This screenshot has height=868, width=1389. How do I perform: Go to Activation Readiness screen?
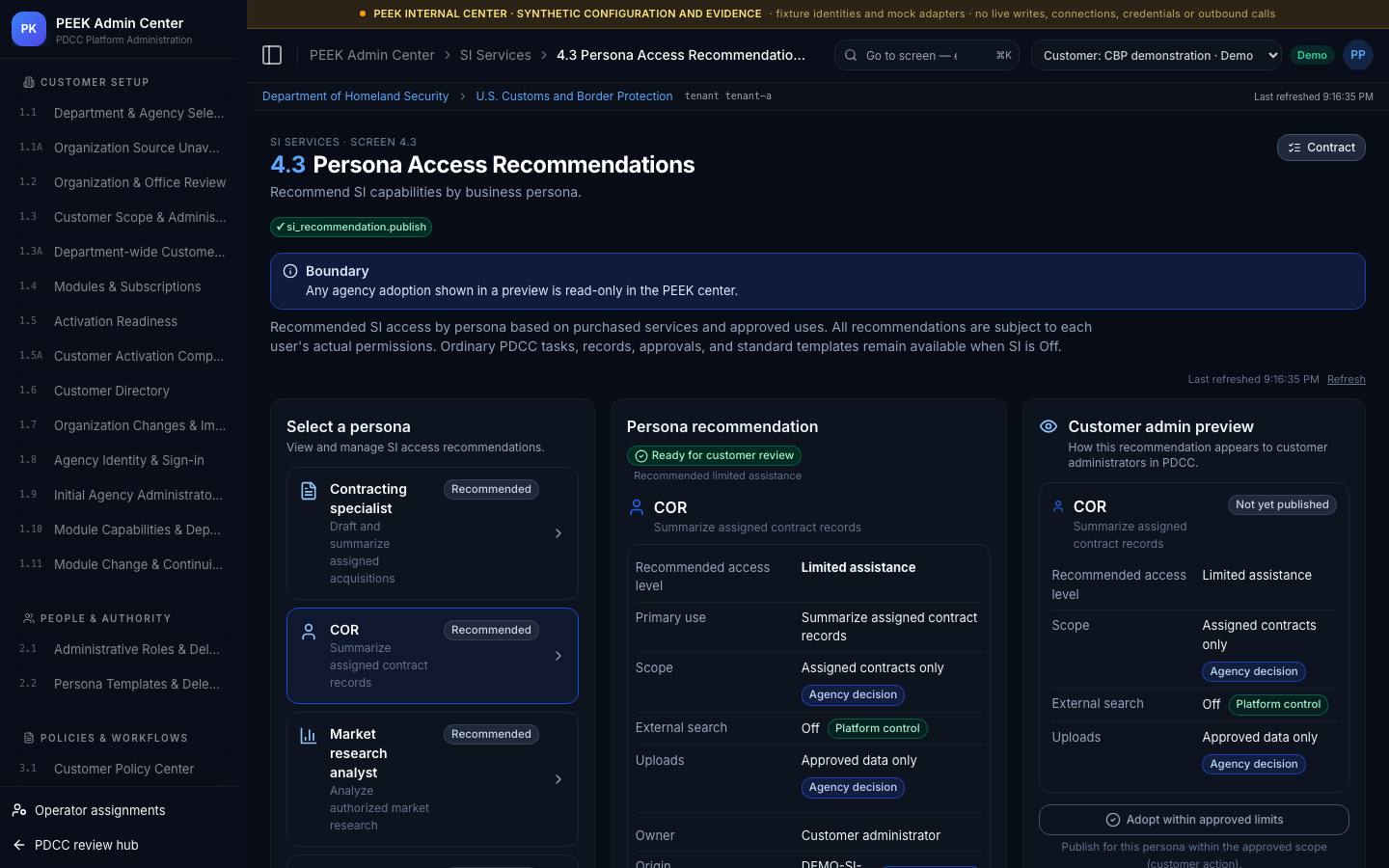tap(123, 321)
